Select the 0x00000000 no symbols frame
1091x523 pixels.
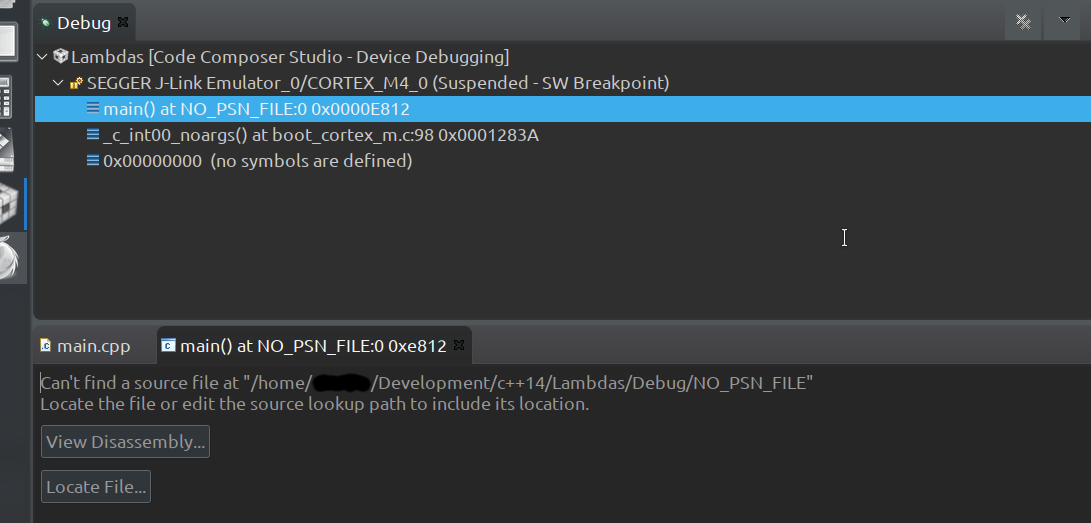[x=257, y=161]
